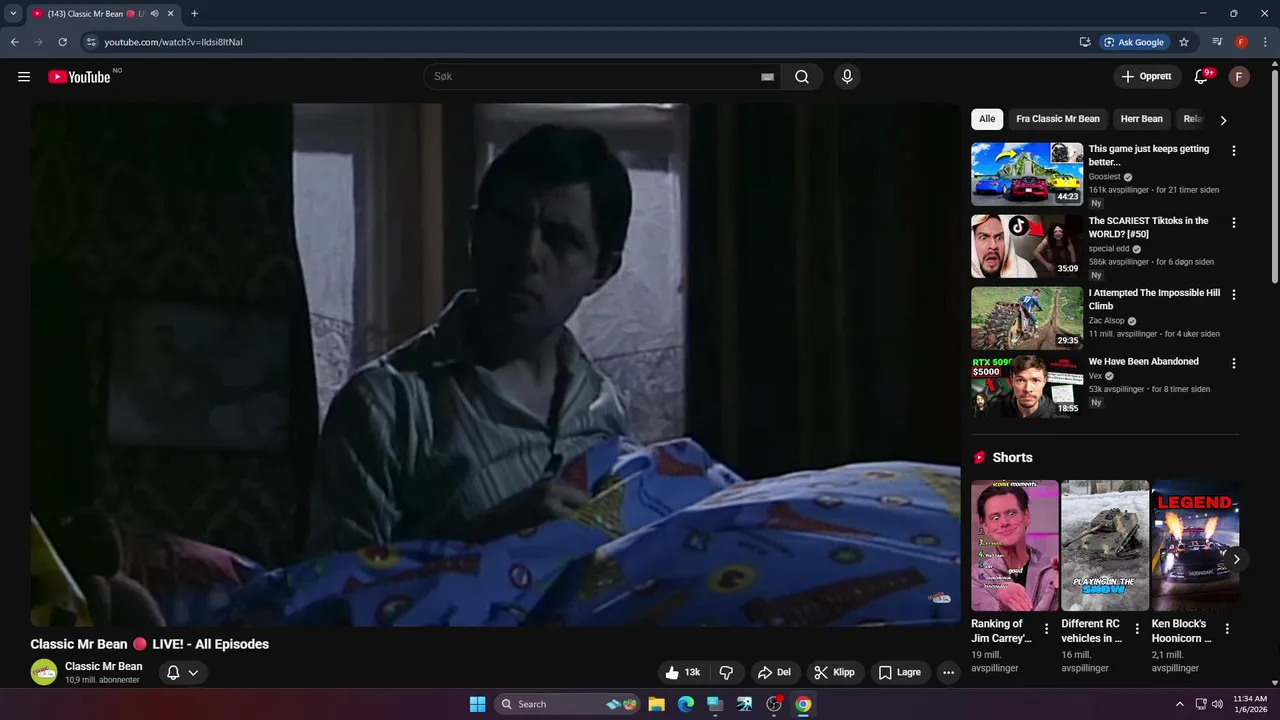Open We Have Been Abandoned thumbnail
The height and width of the screenshot is (720, 1280).
[1027, 387]
